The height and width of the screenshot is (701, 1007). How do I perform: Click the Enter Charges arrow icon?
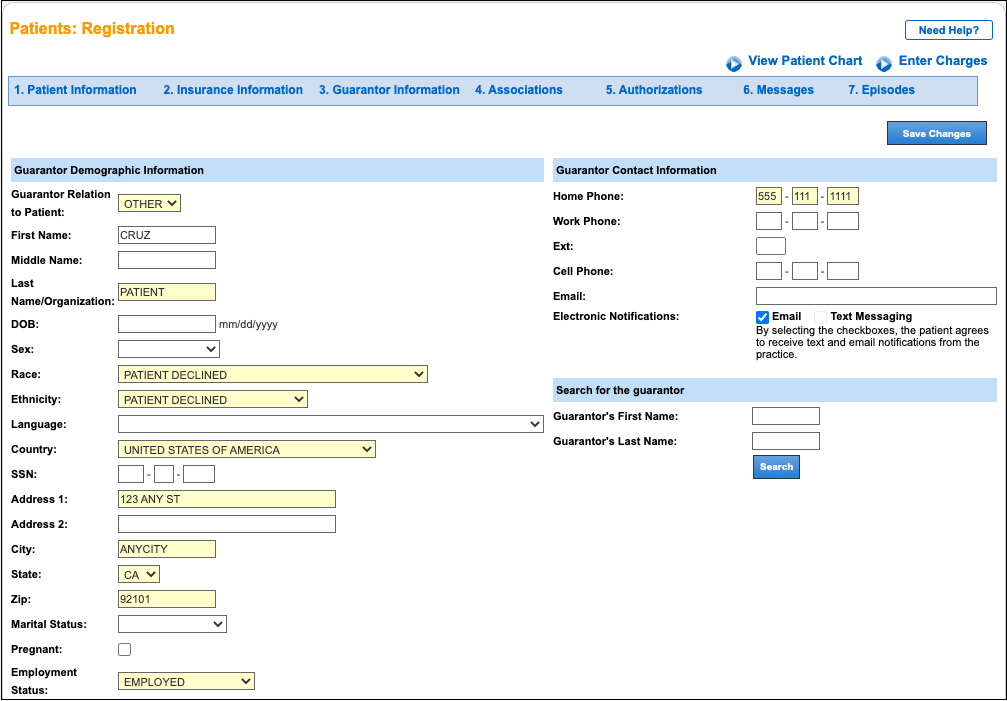point(885,61)
